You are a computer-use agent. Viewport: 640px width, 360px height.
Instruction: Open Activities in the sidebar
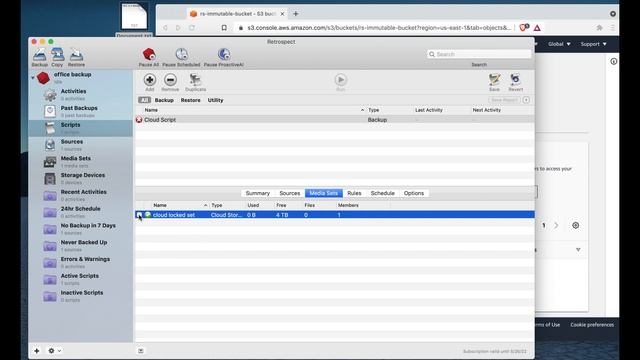[x=81, y=95]
